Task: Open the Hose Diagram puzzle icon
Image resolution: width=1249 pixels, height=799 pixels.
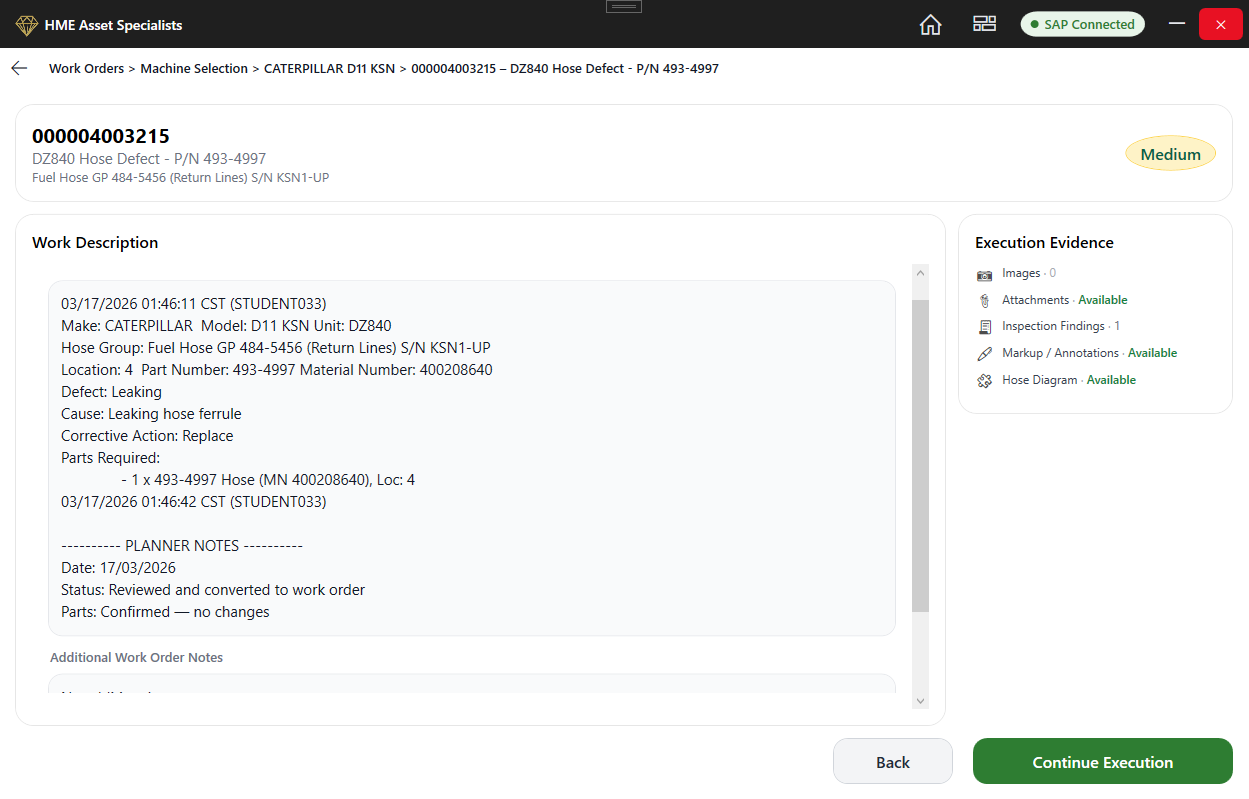Action: 985,379
